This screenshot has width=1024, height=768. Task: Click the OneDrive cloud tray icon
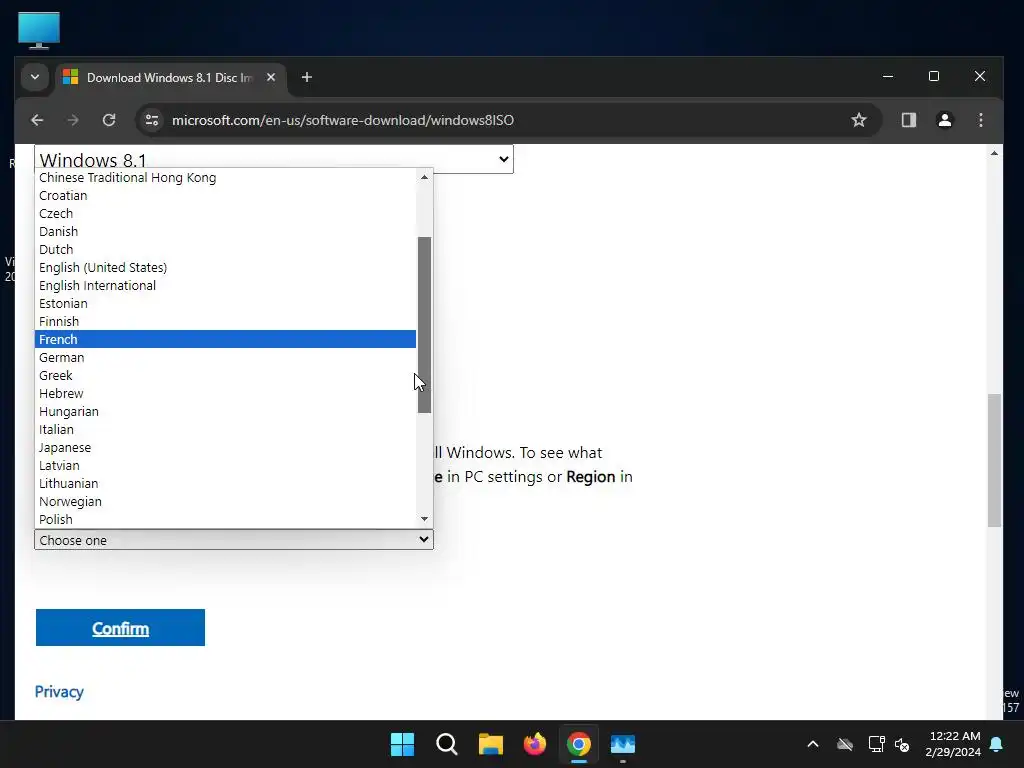(x=845, y=744)
